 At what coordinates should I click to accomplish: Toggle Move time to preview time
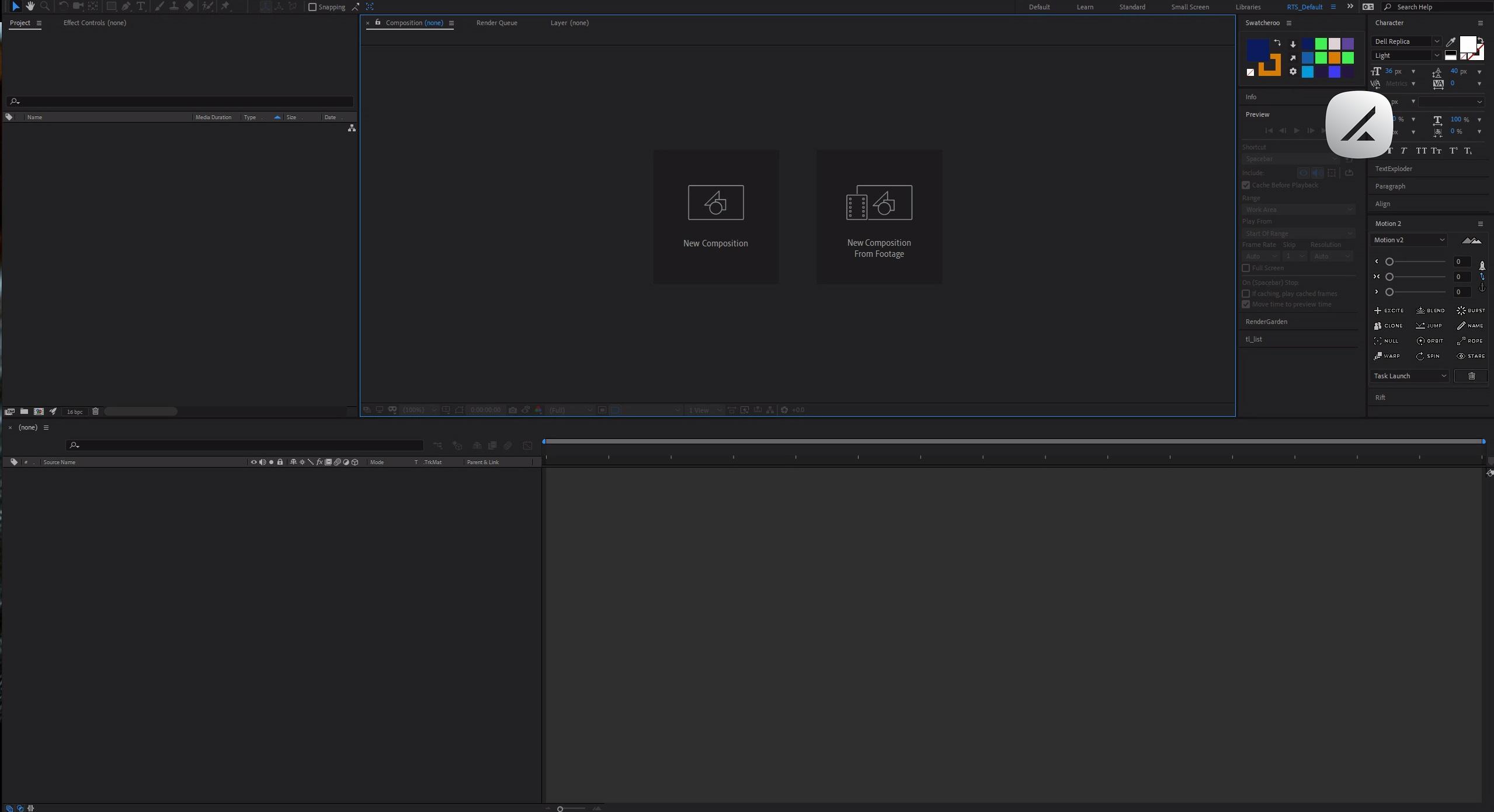(x=1246, y=304)
